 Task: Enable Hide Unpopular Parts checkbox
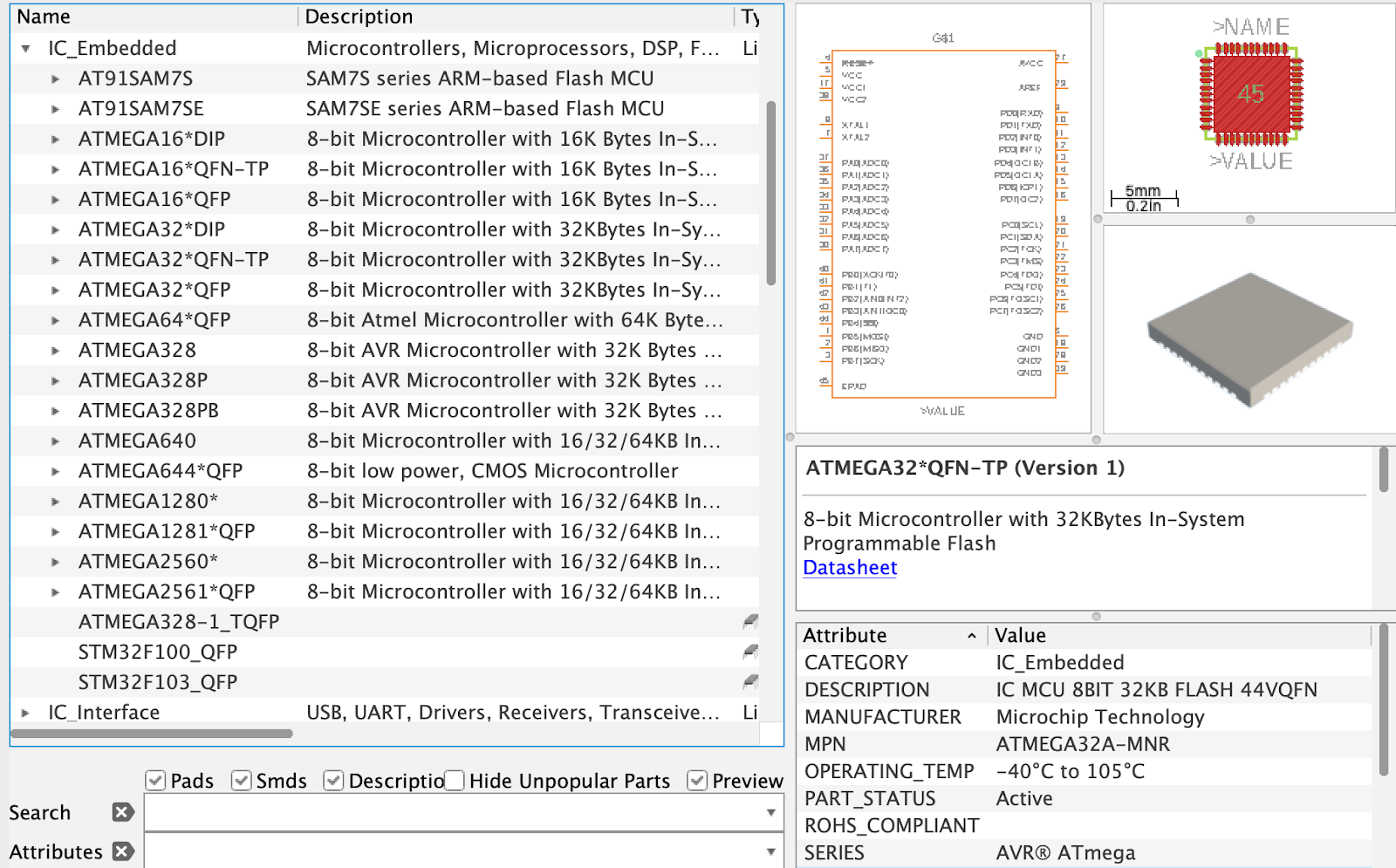(x=455, y=781)
